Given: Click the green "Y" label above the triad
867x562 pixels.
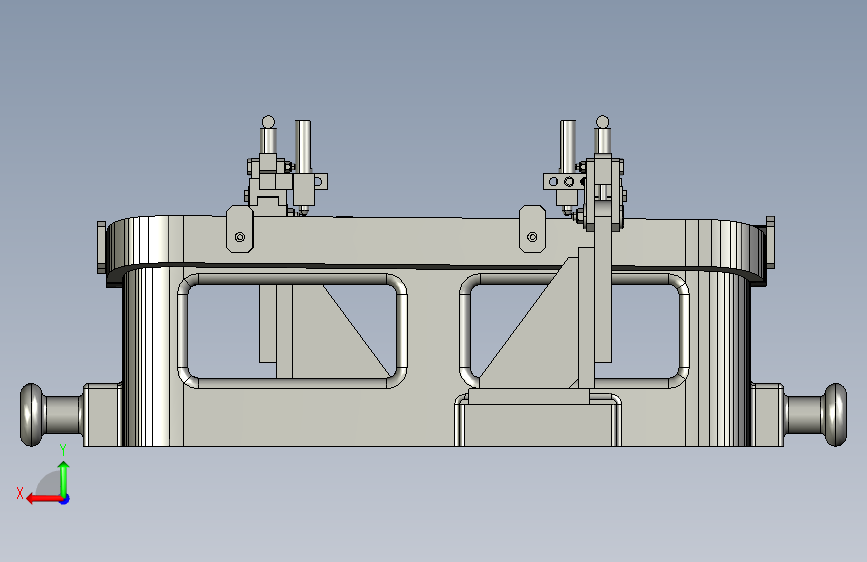Looking at the screenshot, I should point(63,450).
